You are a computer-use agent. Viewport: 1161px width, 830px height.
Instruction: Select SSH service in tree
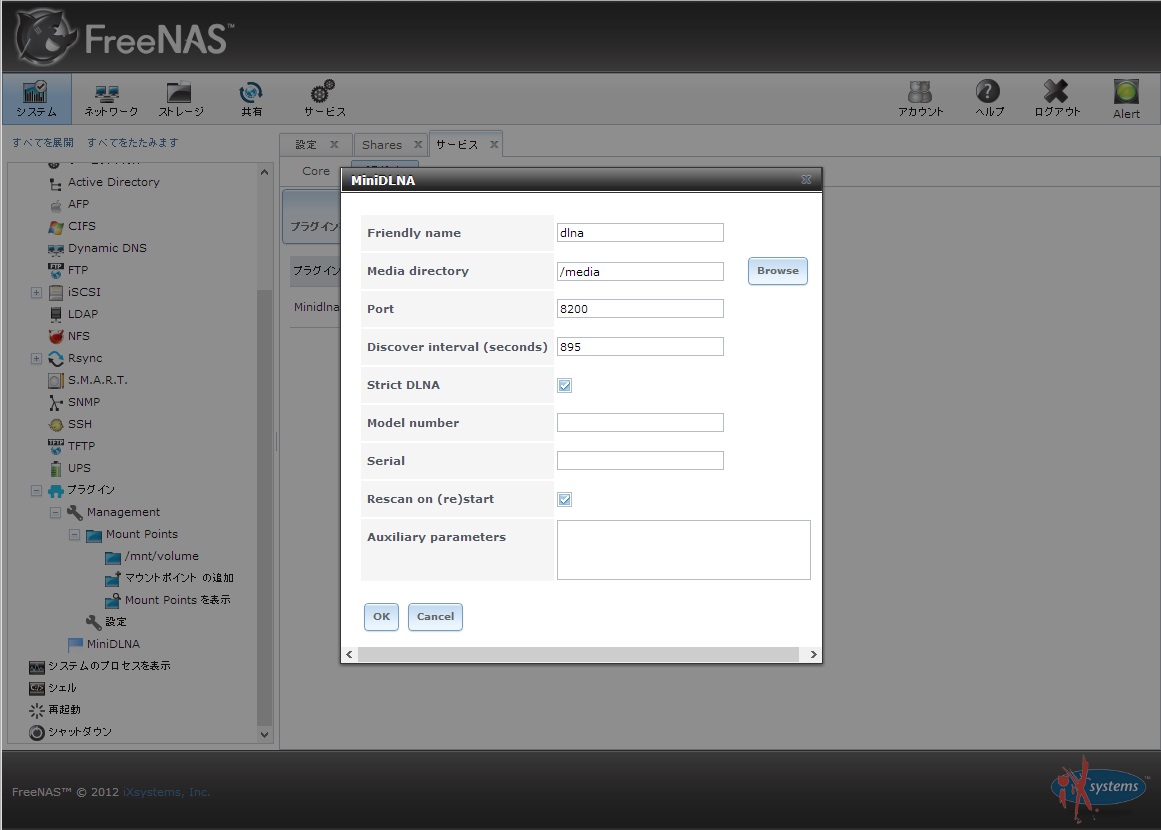(x=79, y=424)
